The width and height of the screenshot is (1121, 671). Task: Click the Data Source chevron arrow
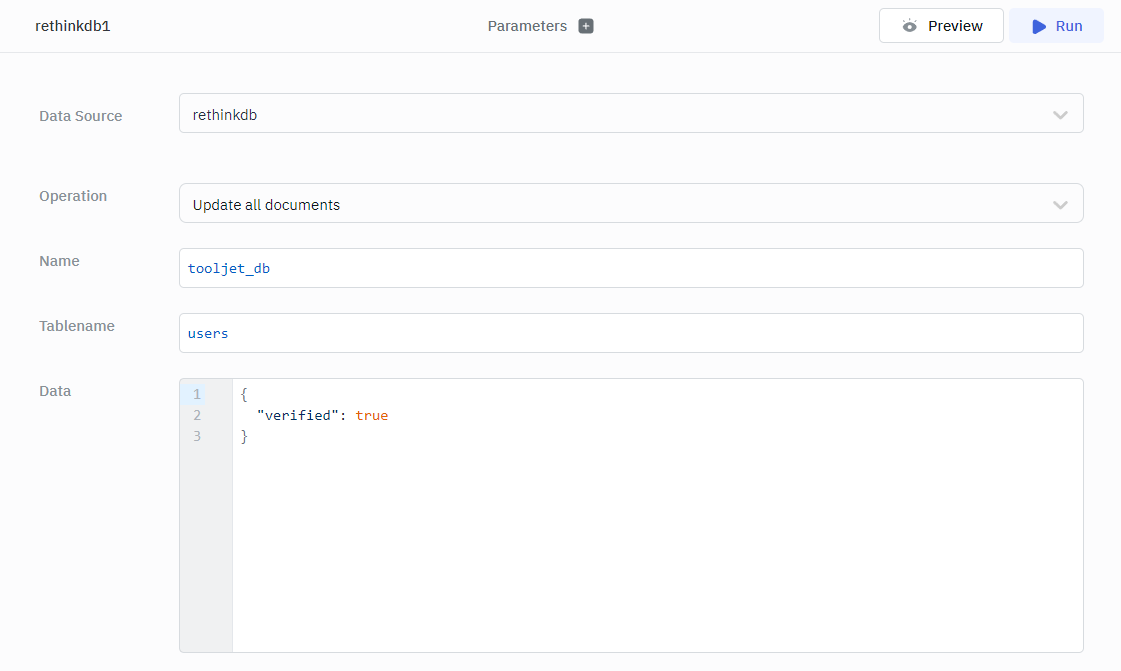pos(1060,115)
